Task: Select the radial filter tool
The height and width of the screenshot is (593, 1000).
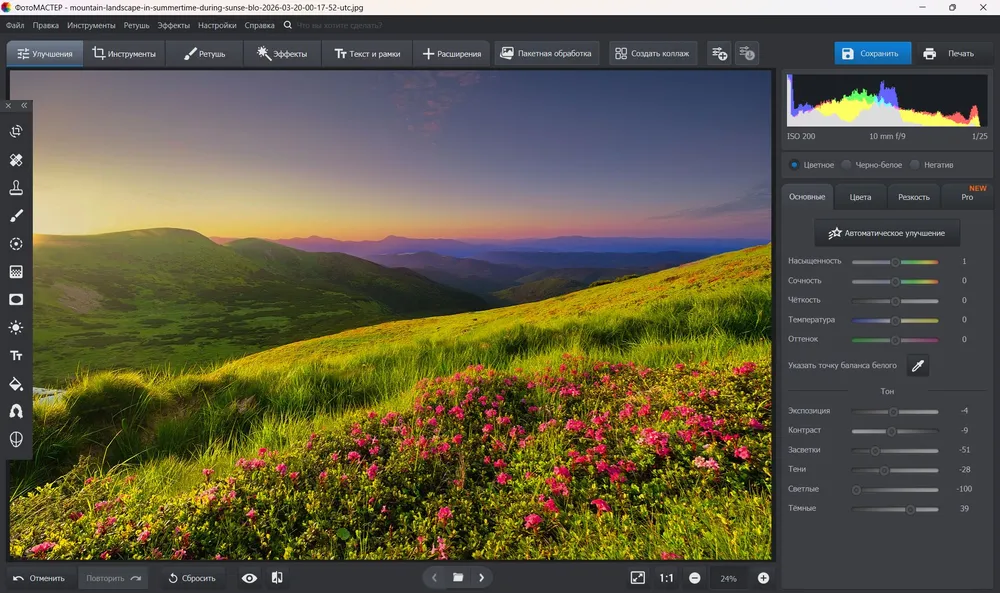Action: (x=16, y=244)
